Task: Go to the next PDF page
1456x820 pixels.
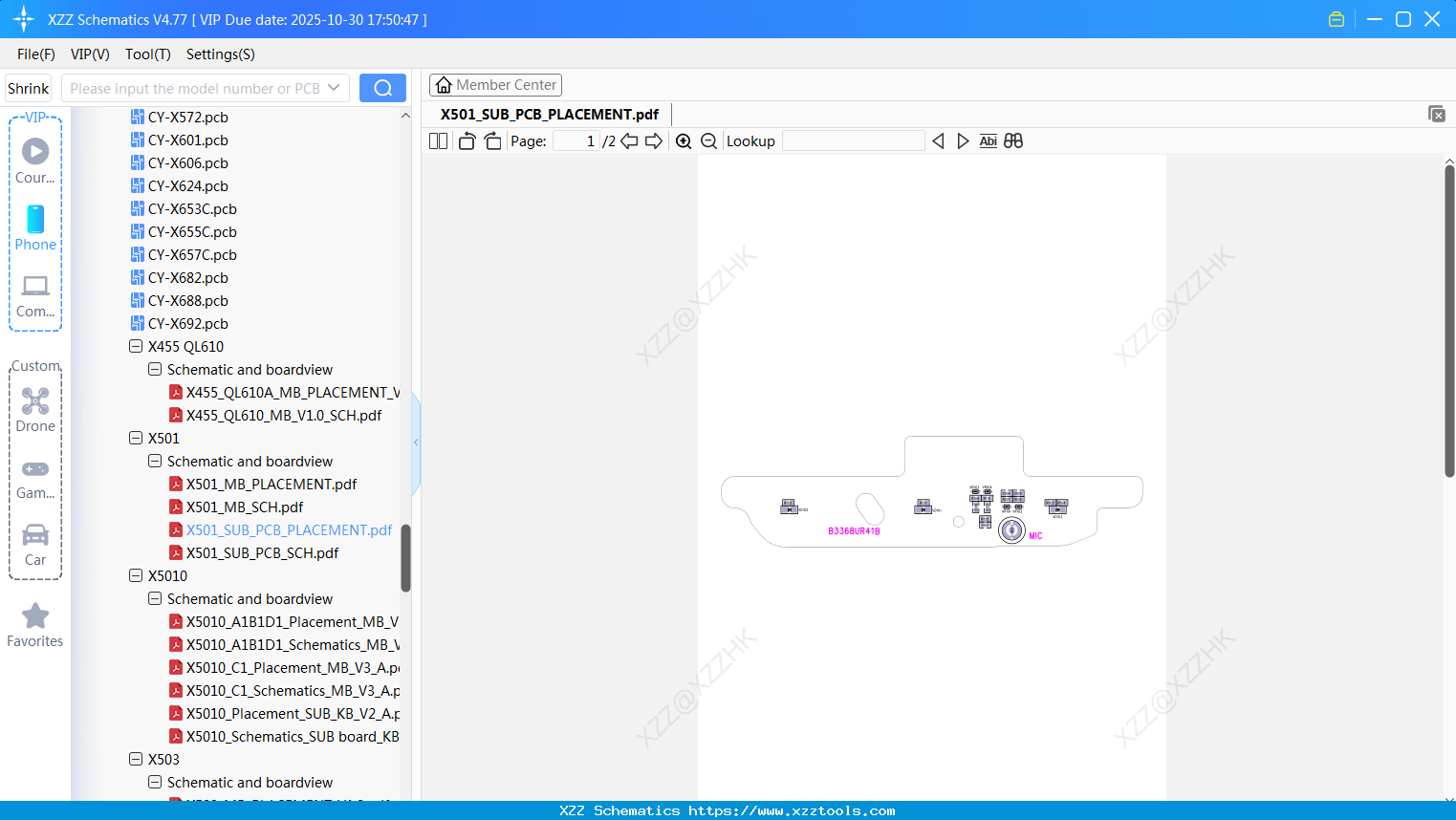Action: pos(654,140)
